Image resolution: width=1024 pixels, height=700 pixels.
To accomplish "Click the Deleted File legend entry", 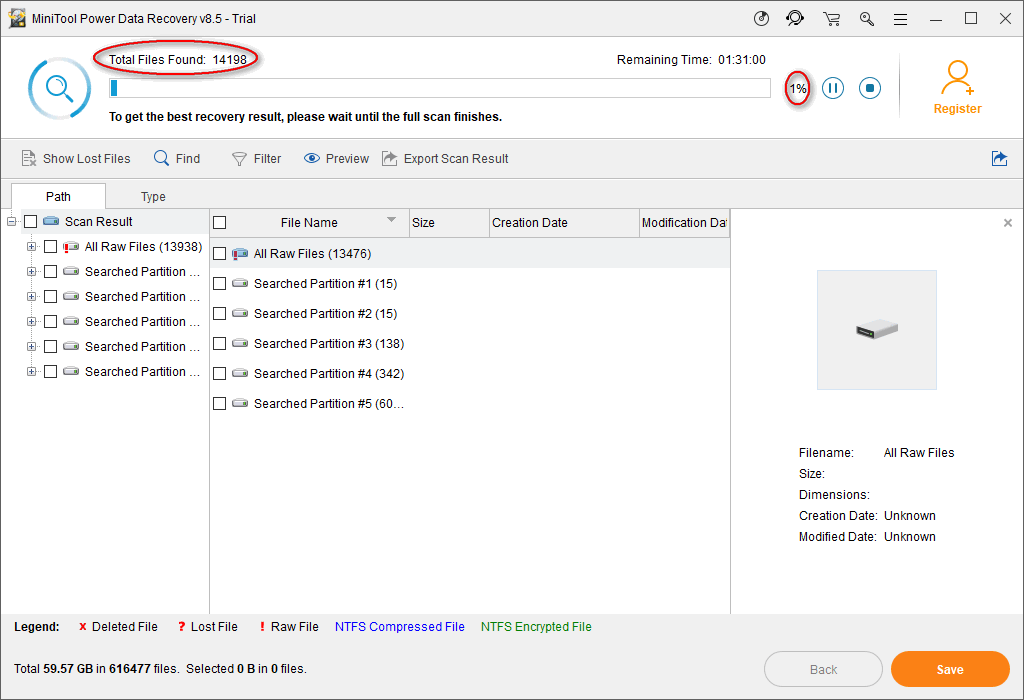I will (118, 627).
